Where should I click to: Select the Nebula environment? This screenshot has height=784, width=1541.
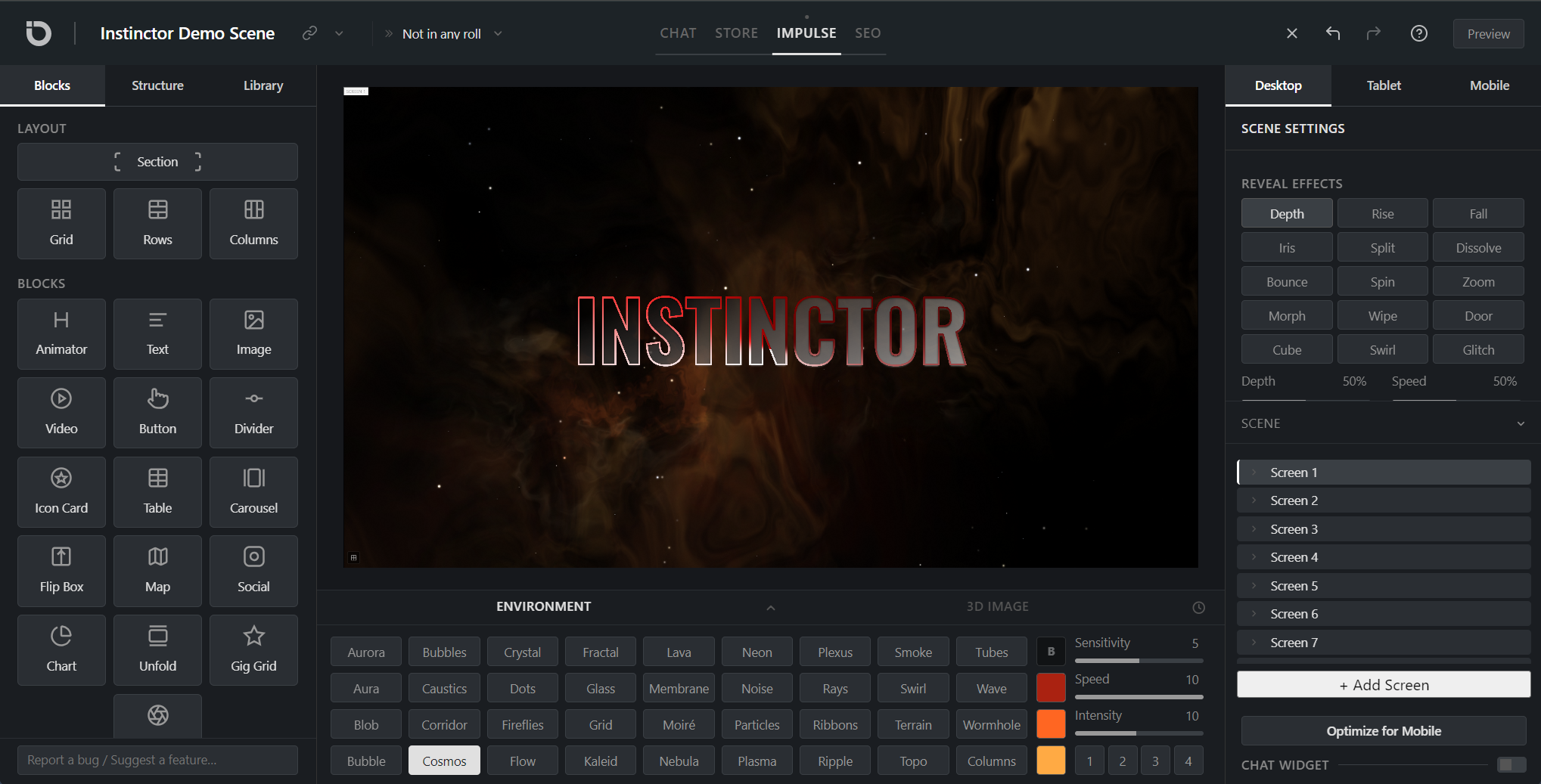pos(679,761)
